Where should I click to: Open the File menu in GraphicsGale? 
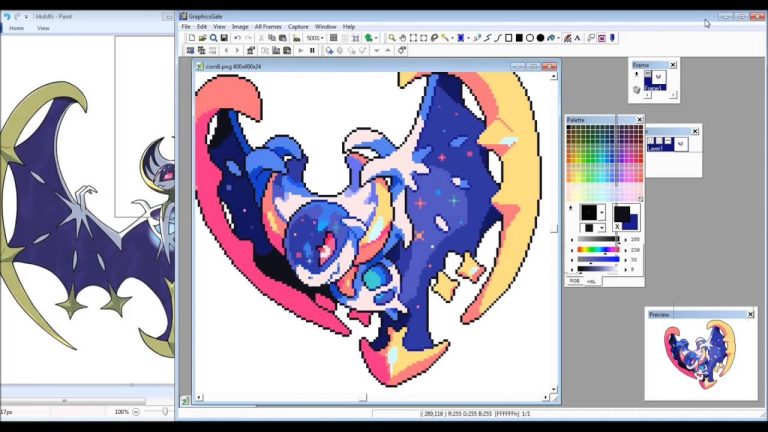tap(186, 26)
